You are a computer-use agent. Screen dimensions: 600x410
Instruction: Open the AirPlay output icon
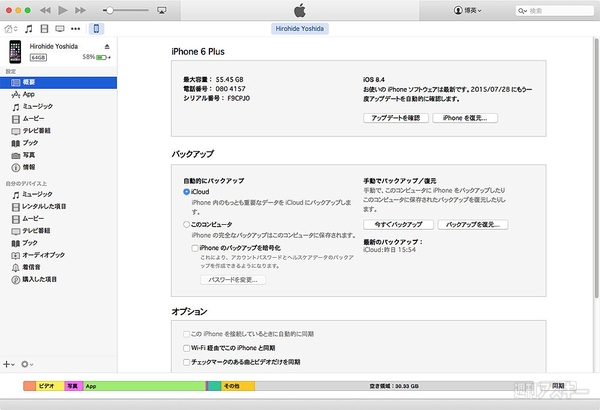(x=161, y=10)
